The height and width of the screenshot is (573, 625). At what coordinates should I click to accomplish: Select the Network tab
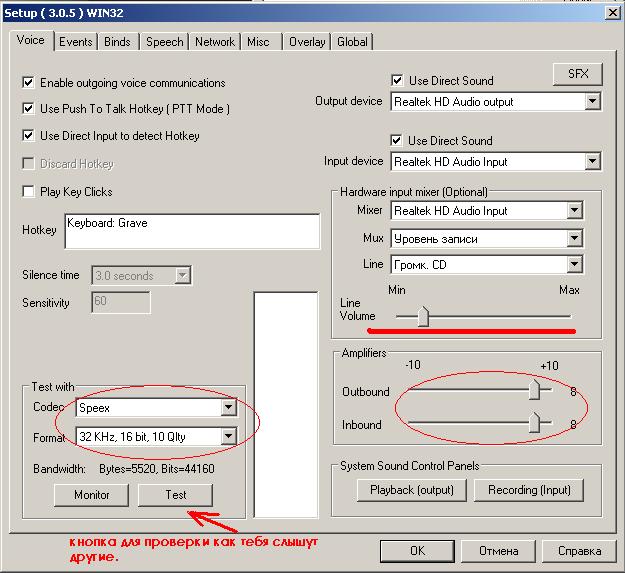(215, 41)
